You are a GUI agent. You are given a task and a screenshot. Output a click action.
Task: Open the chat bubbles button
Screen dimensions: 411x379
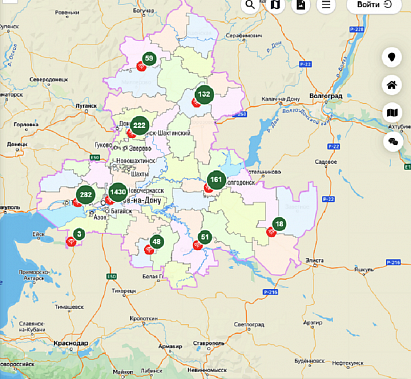pos(393,141)
